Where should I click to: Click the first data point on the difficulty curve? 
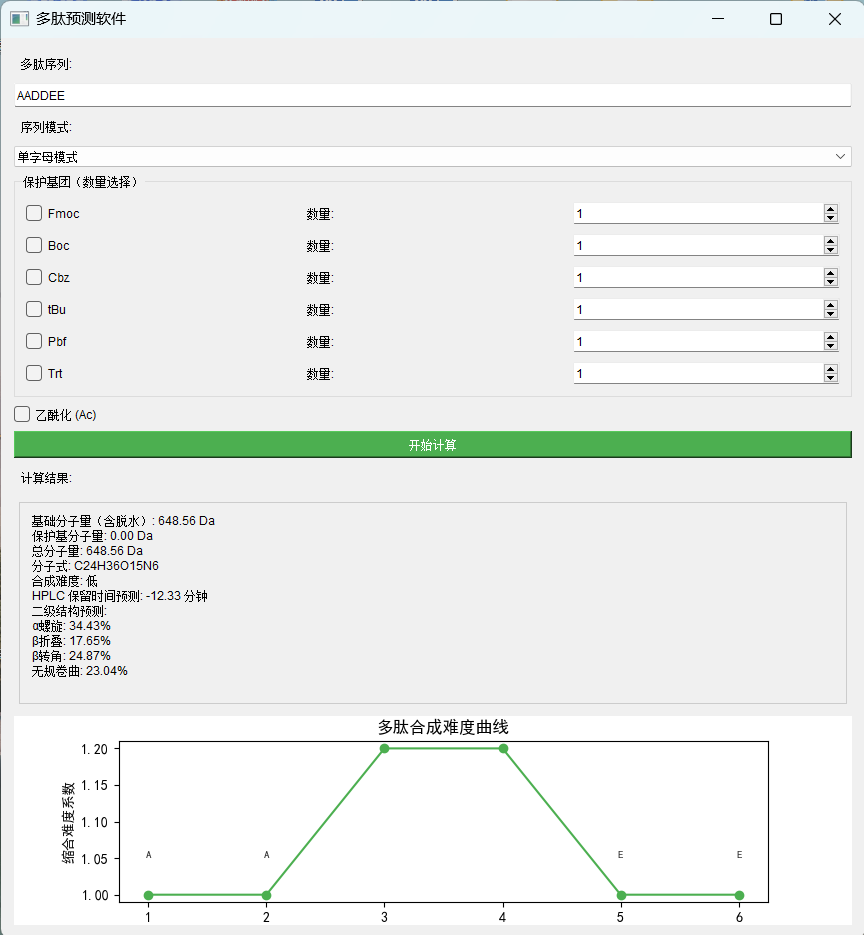pos(148,895)
